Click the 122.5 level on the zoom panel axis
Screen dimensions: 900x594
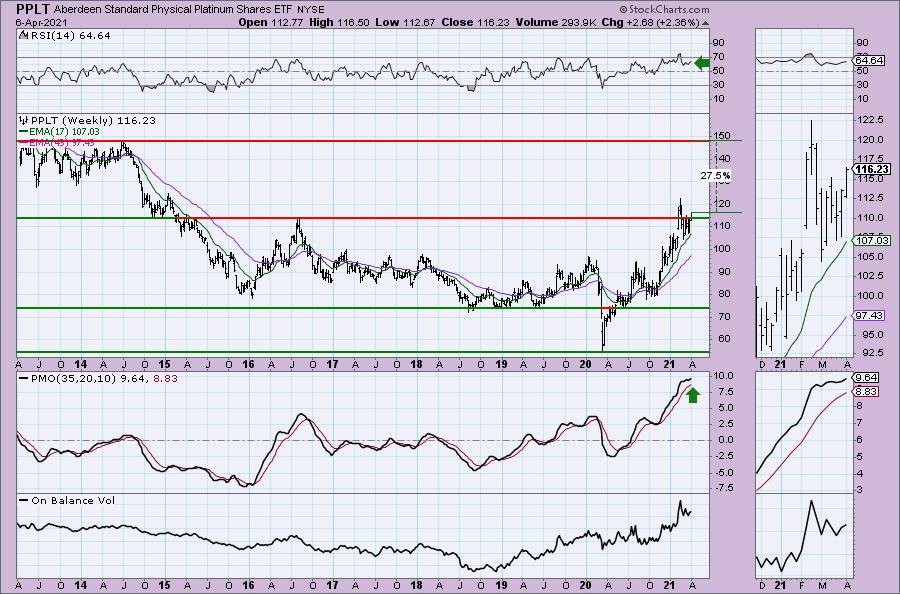[x=870, y=119]
